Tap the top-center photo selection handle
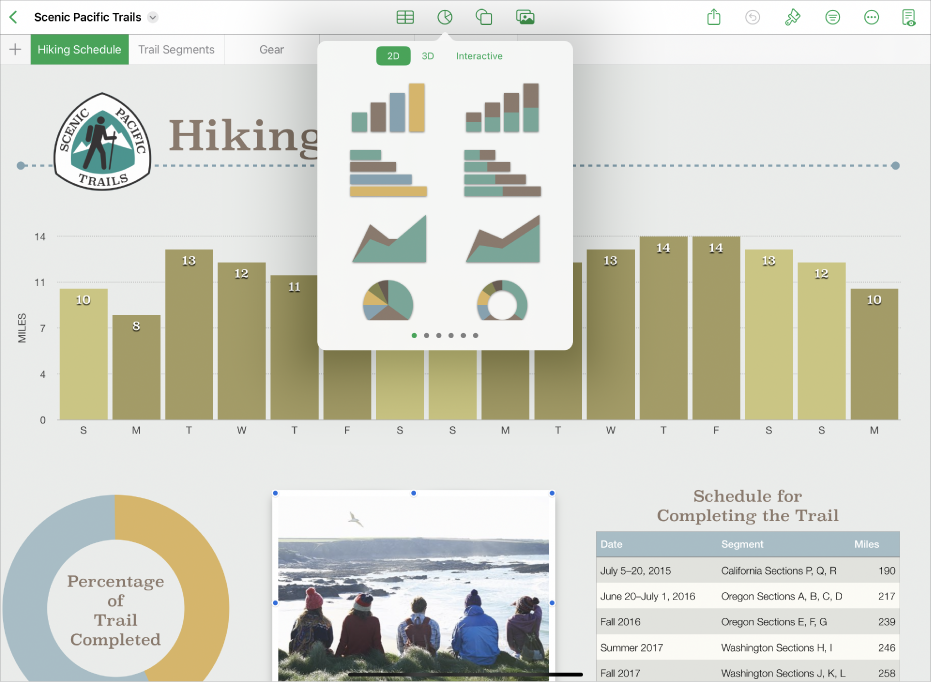 coord(414,493)
